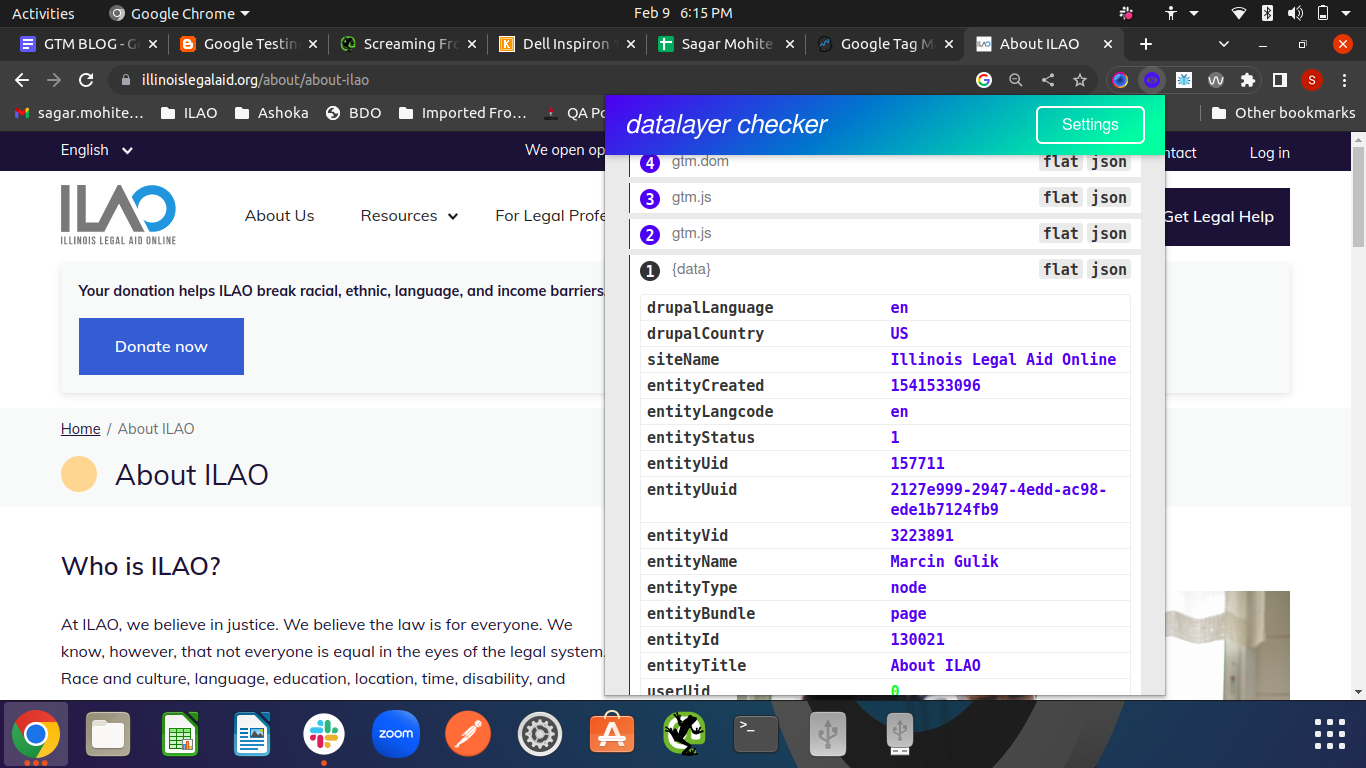1366x768 pixels.
Task: Open Zoom from the dock
Action: (x=396, y=735)
